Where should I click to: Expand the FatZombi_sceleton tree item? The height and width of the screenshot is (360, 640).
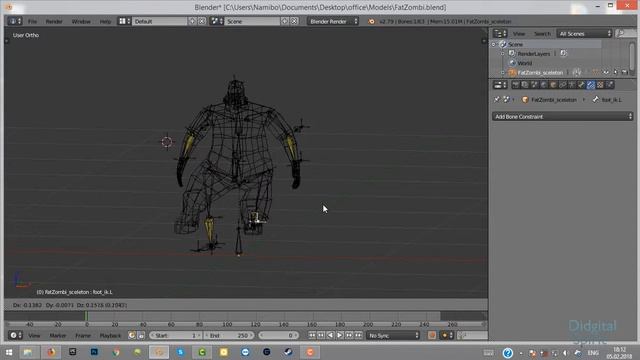point(503,73)
